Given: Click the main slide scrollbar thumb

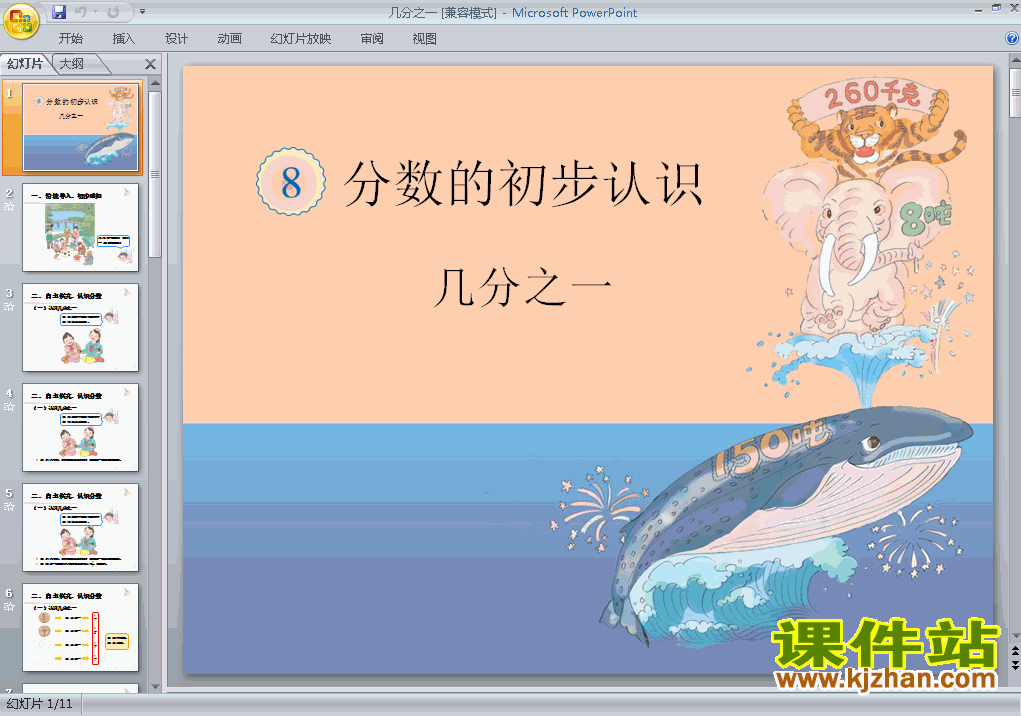Looking at the screenshot, I should click(x=1015, y=92).
